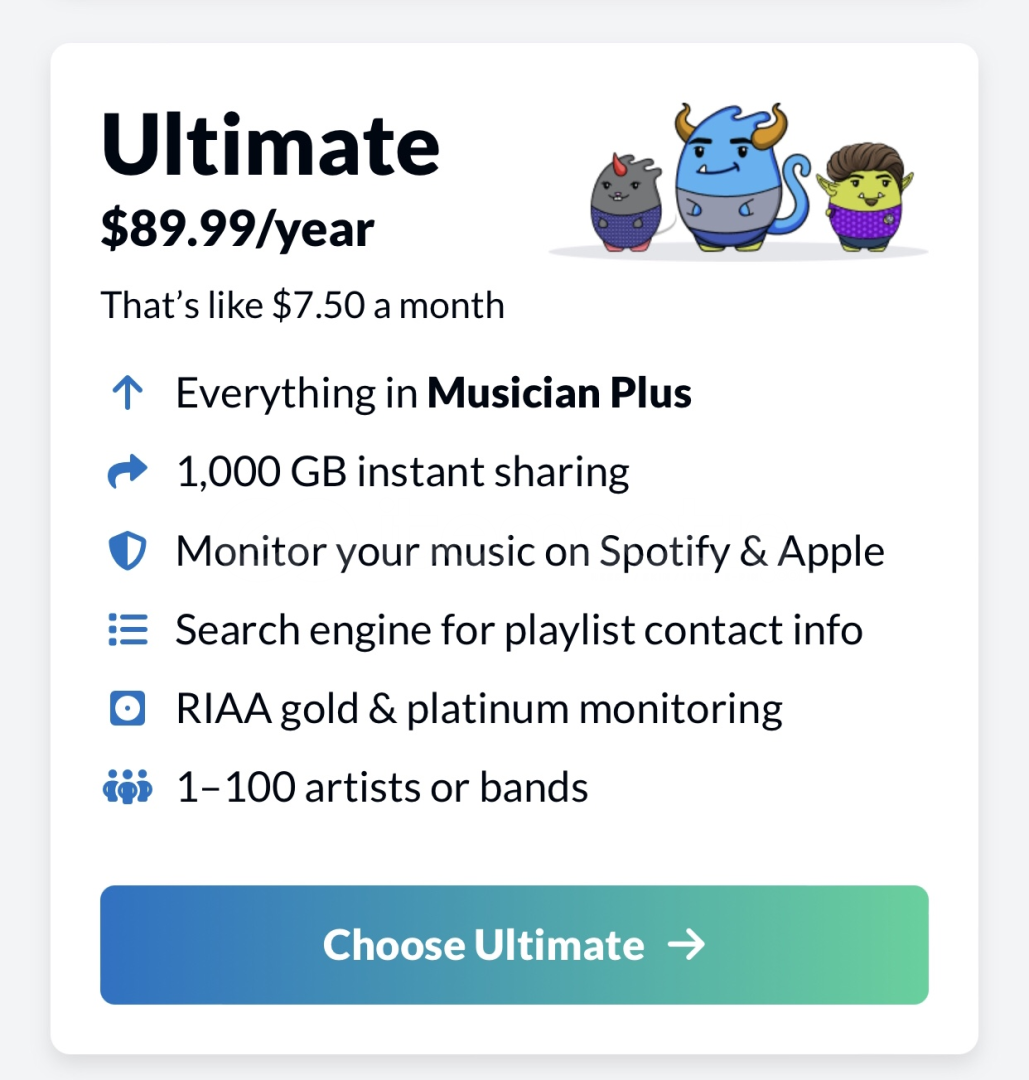
Task: Click the $89.99/year price
Action: [238, 229]
